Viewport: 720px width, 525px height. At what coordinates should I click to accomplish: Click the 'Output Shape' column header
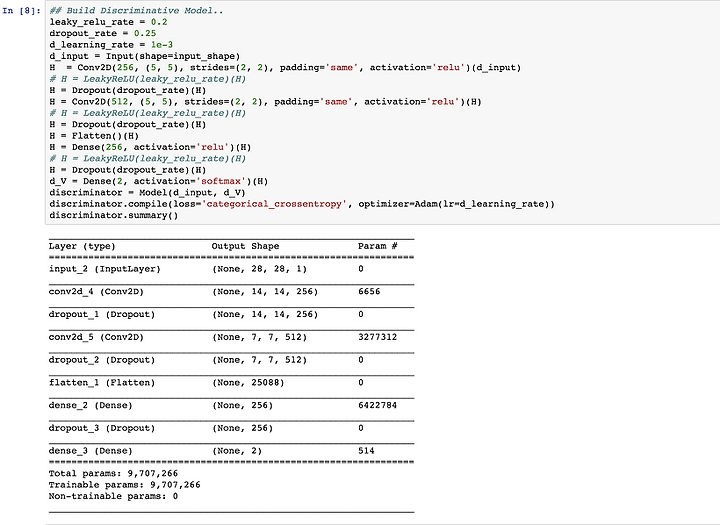(245, 246)
